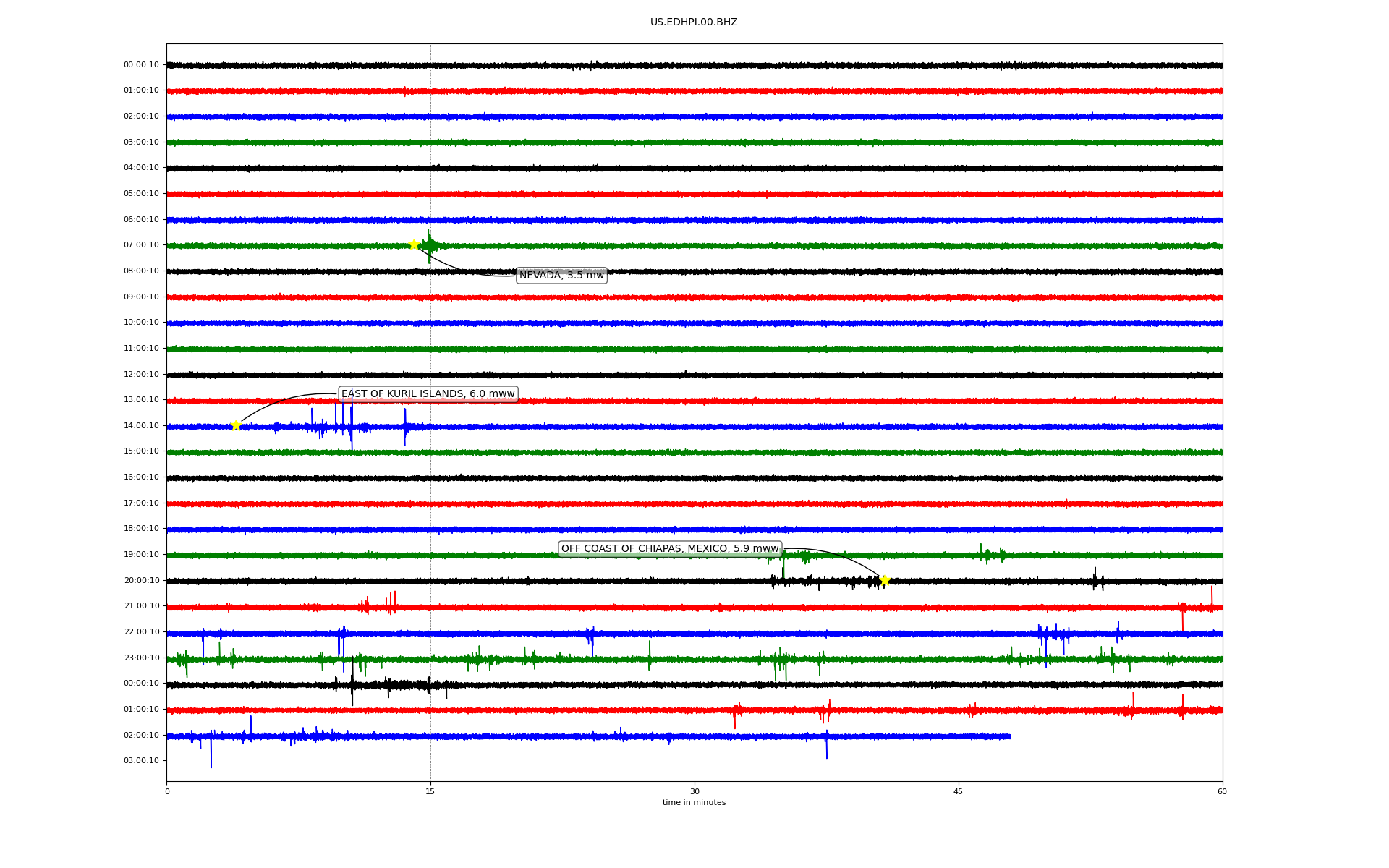
Task: Click the 06:00:10 row time label
Action: [141, 220]
